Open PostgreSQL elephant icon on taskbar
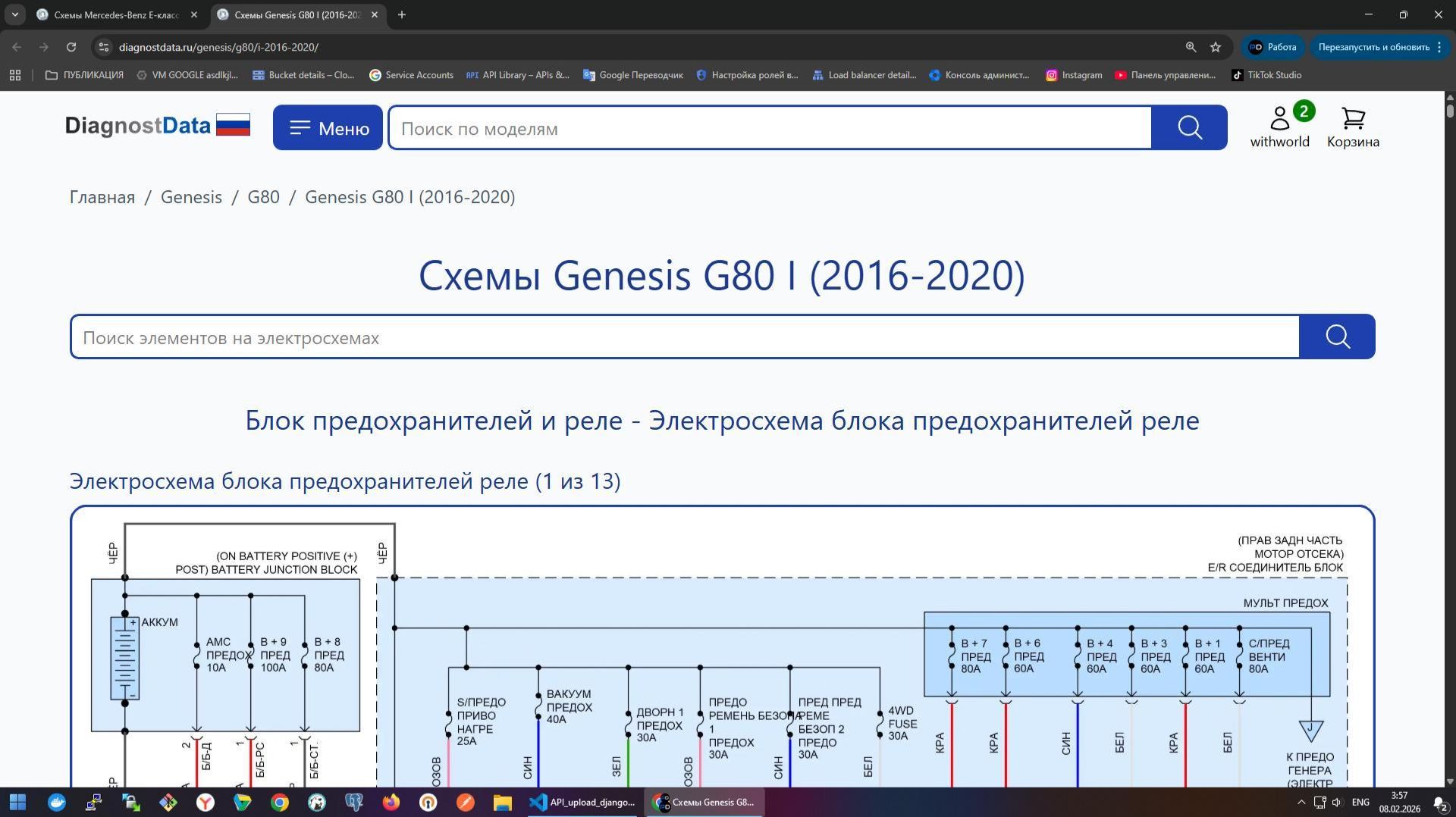 pyautogui.click(x=354, y=802)
